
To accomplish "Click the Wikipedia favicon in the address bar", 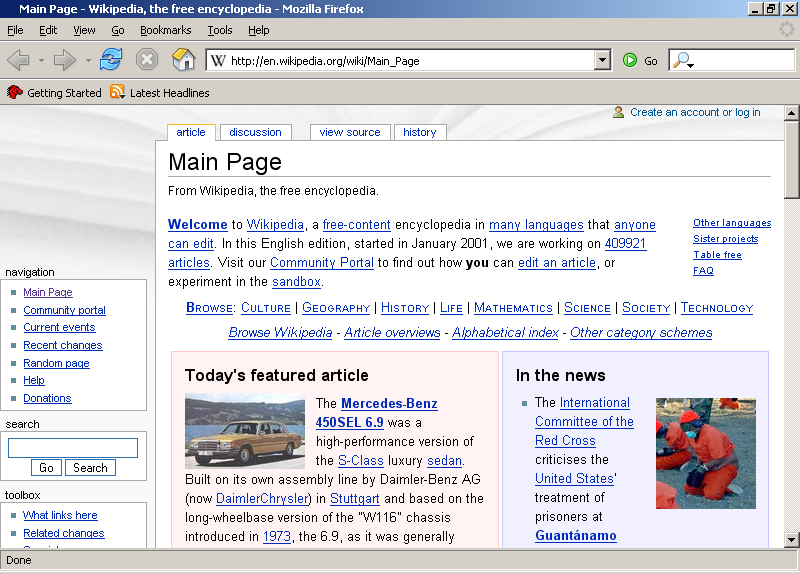I will coord(218,61).
